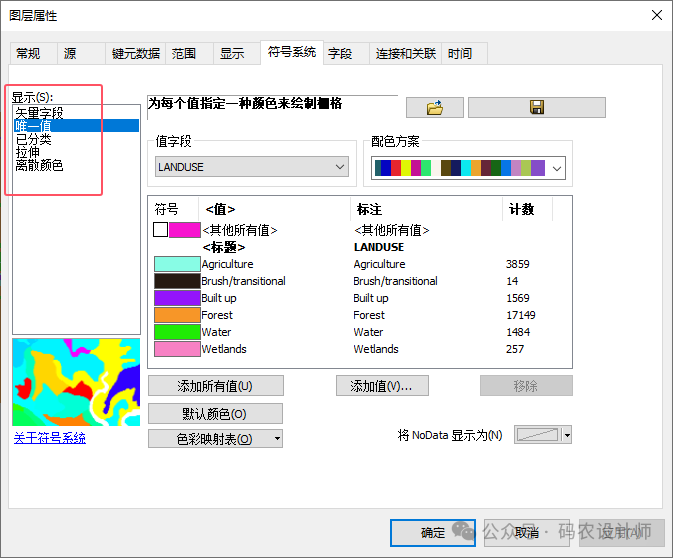
Task: Click the floppy disk save button
Action: tap(536, 108)
